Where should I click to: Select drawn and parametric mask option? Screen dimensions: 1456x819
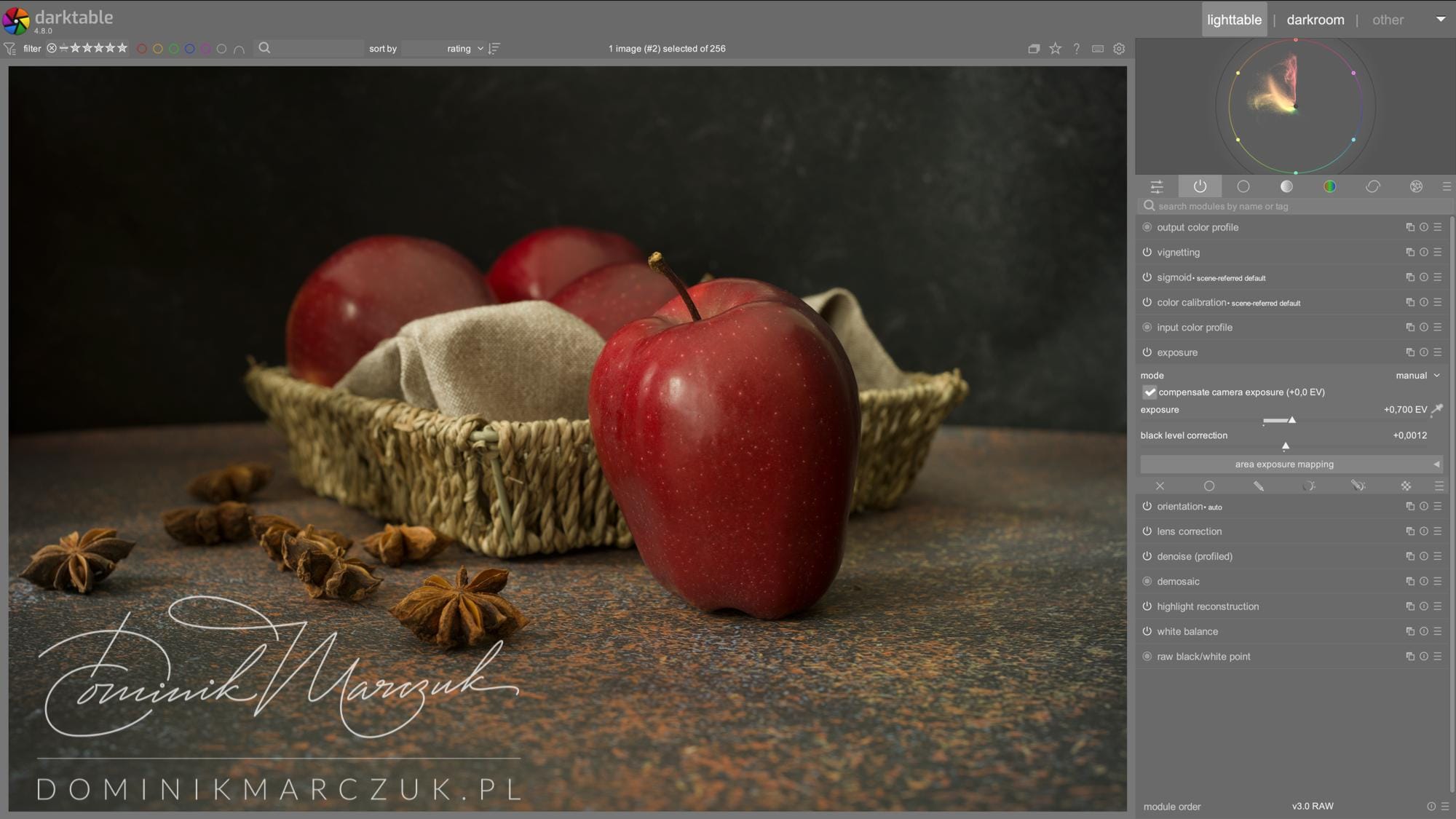point(1358,486)
